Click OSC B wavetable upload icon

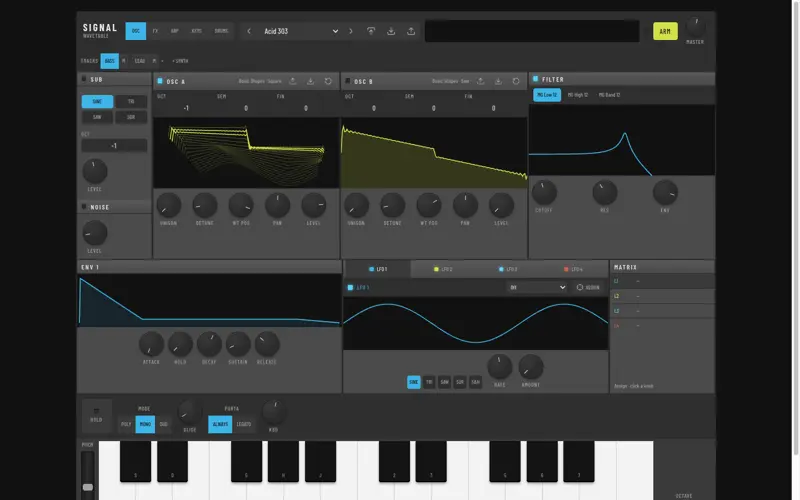coord(481,81)
